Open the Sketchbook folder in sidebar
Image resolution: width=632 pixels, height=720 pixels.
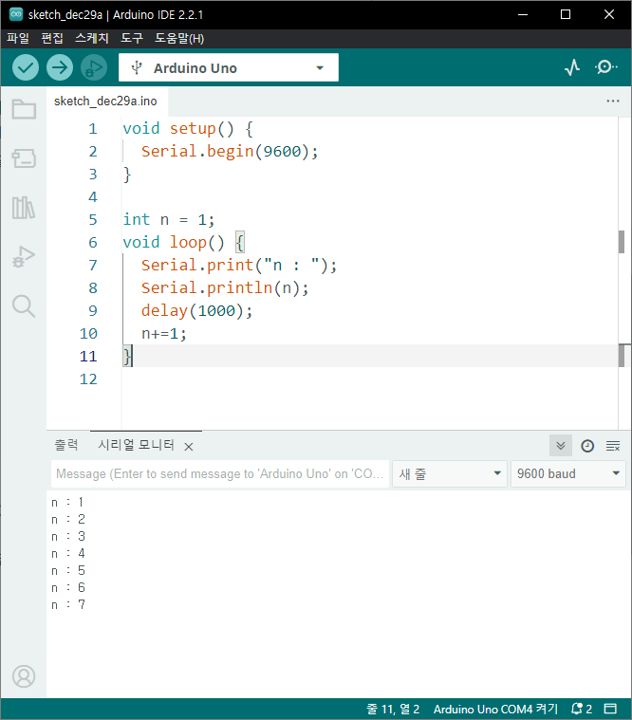24,109
